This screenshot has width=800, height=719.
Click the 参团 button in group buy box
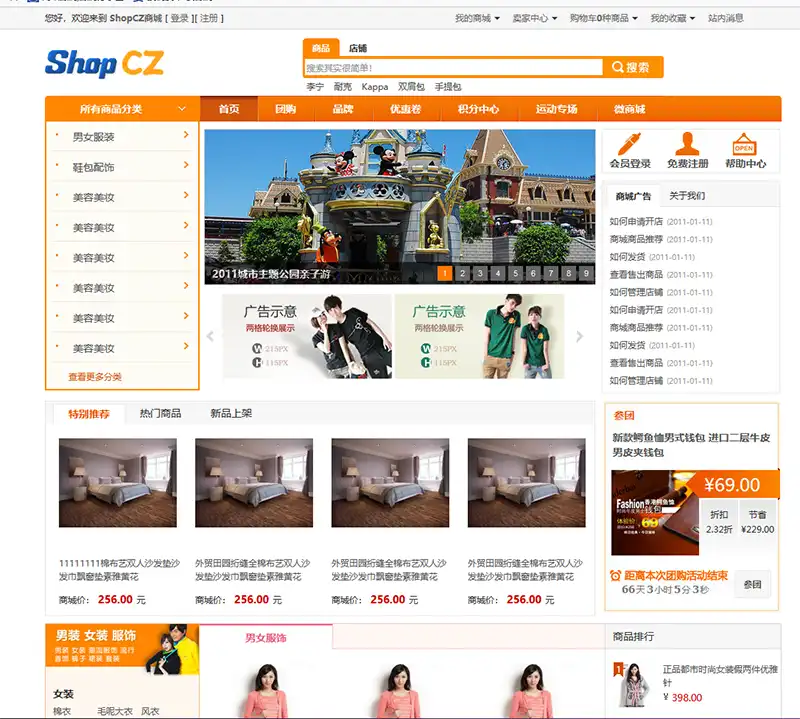[x=753, y=584]
